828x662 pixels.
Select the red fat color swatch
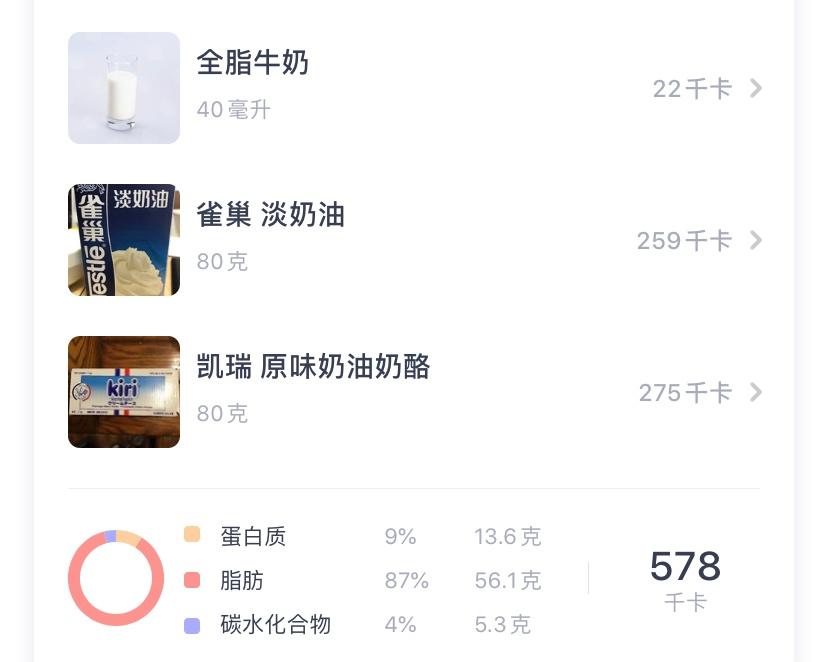coord(192,580)
